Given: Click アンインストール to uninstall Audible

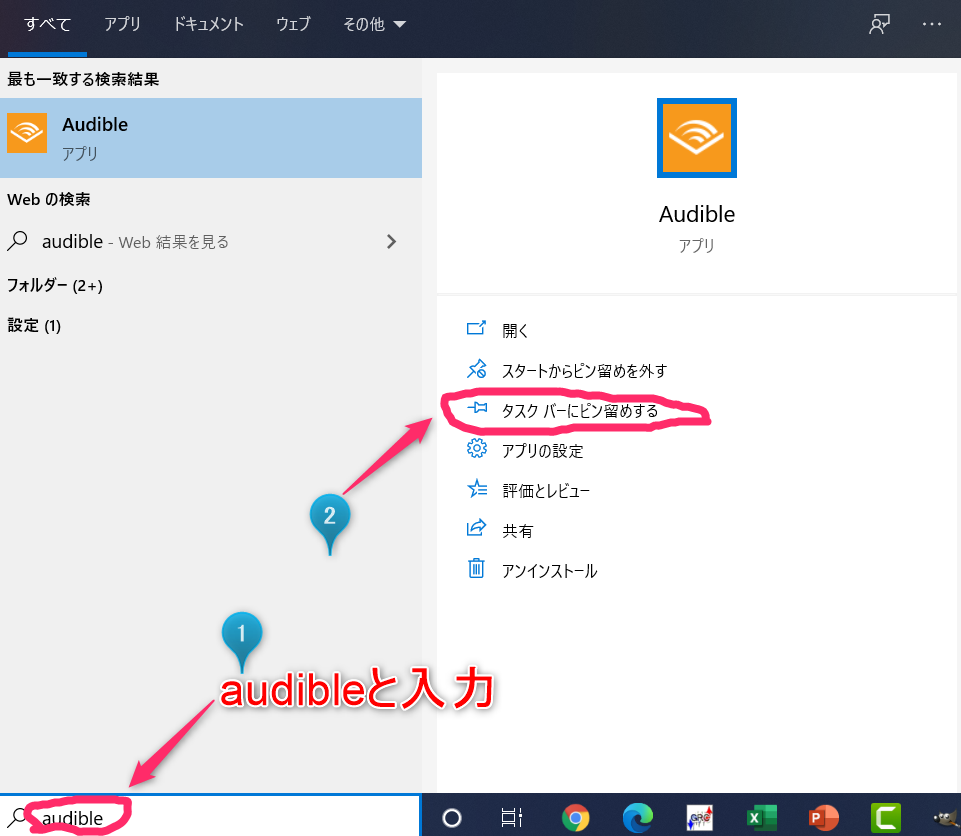Looking at the screenshot, I should (532, 570).
